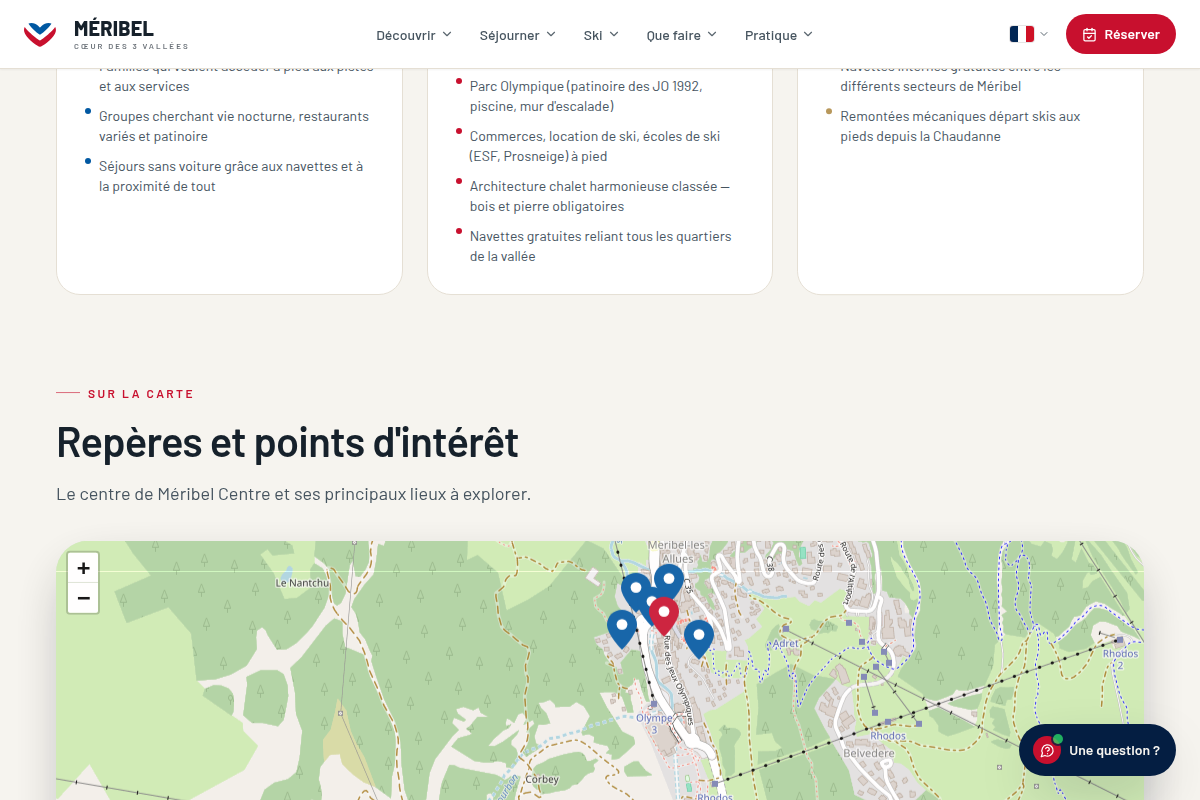Click the text about Parc Olympique patinoire
1200x800 pixels.
tap(586, 96)
